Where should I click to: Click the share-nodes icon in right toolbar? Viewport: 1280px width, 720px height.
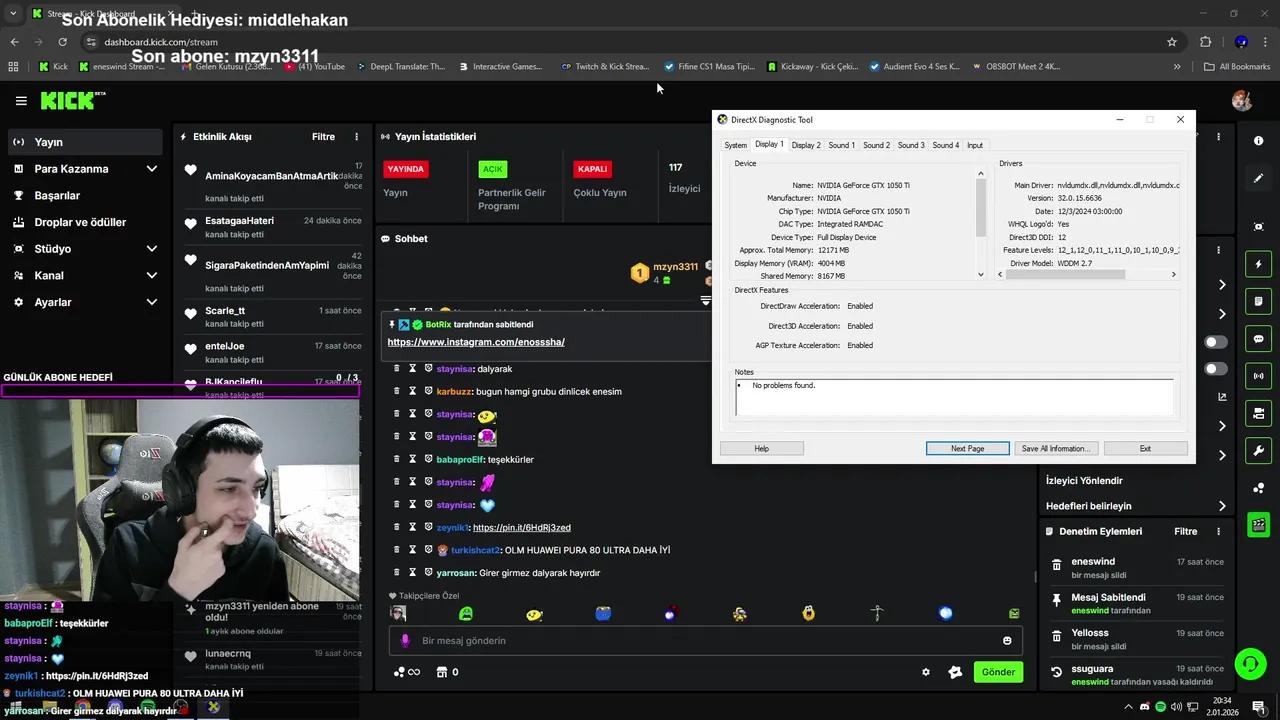(1258, 487)
